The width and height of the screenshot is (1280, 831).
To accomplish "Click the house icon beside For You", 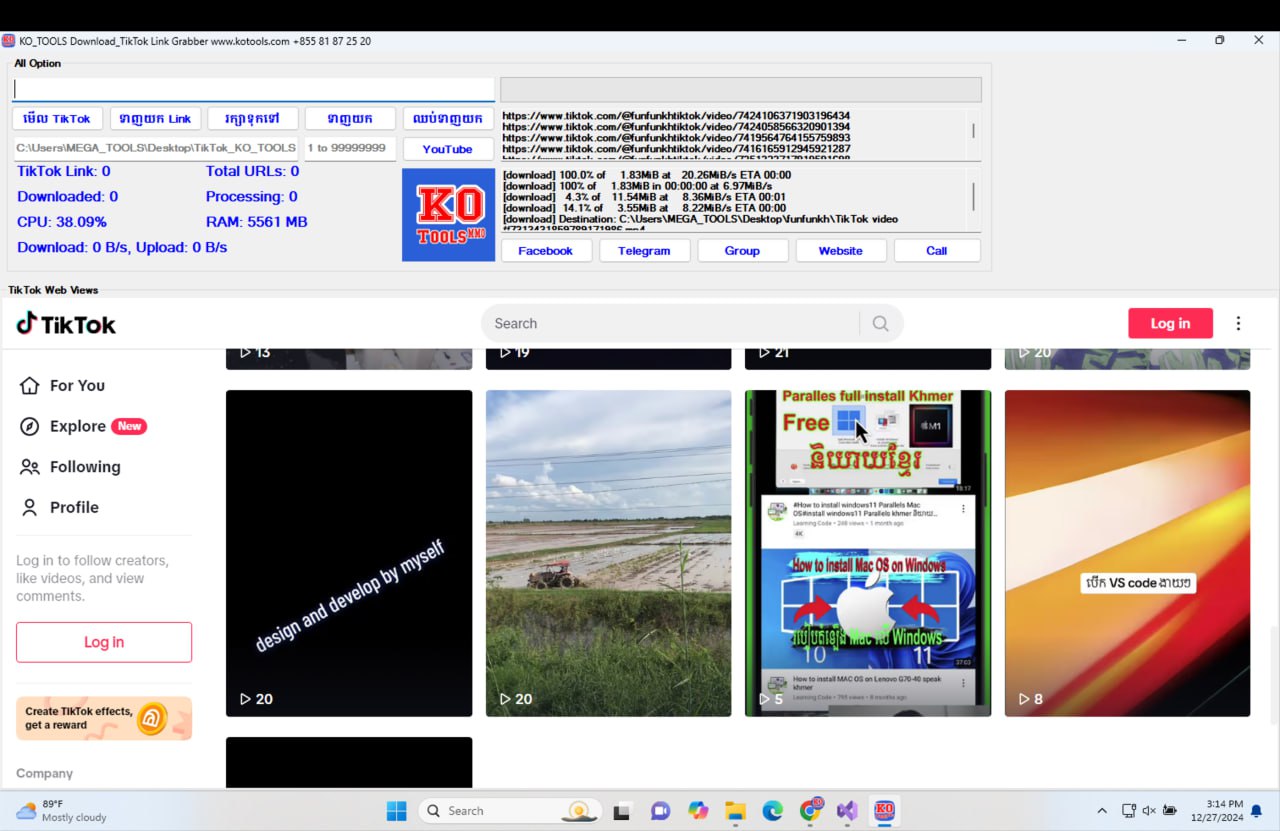I will click(x=30, y=386).
